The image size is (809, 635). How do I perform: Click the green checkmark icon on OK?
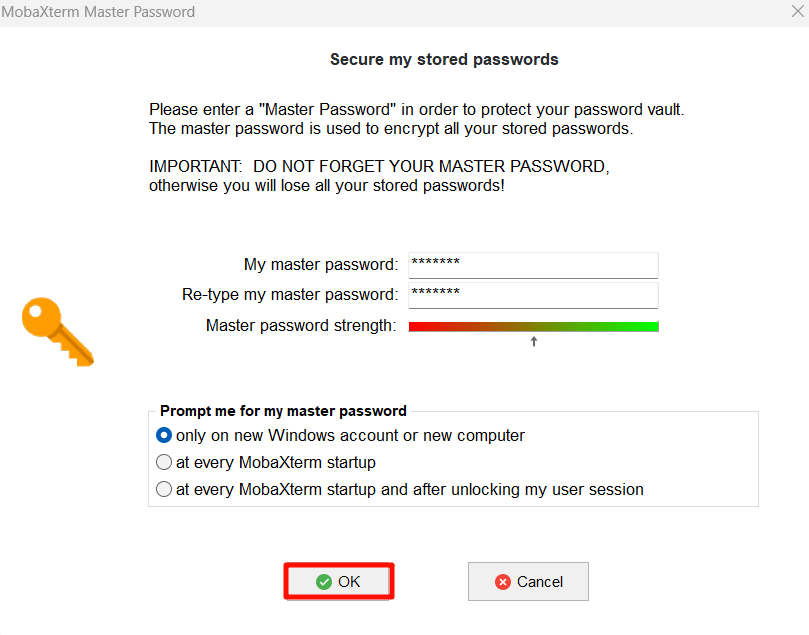tap(323, 582)
